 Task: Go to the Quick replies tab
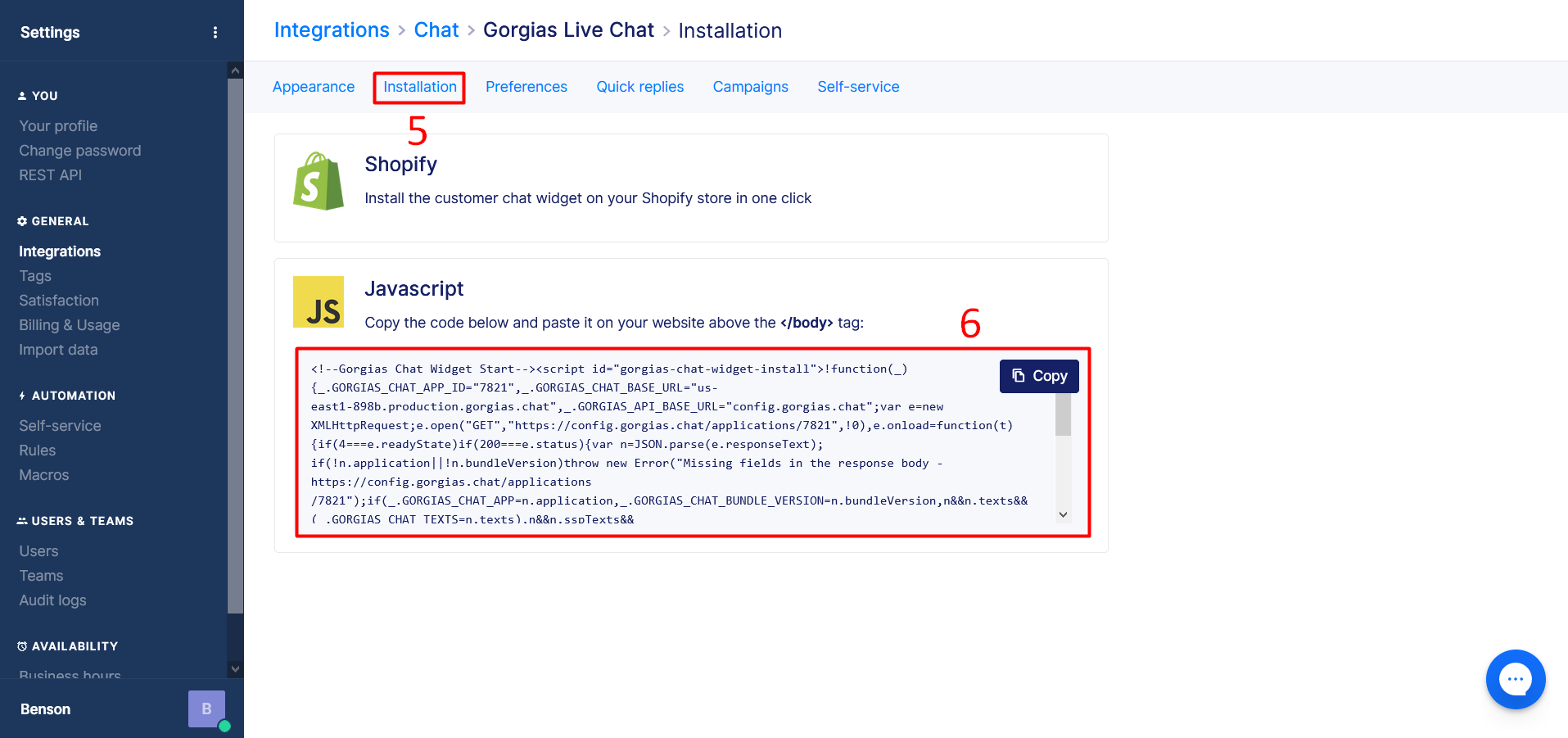639,87
